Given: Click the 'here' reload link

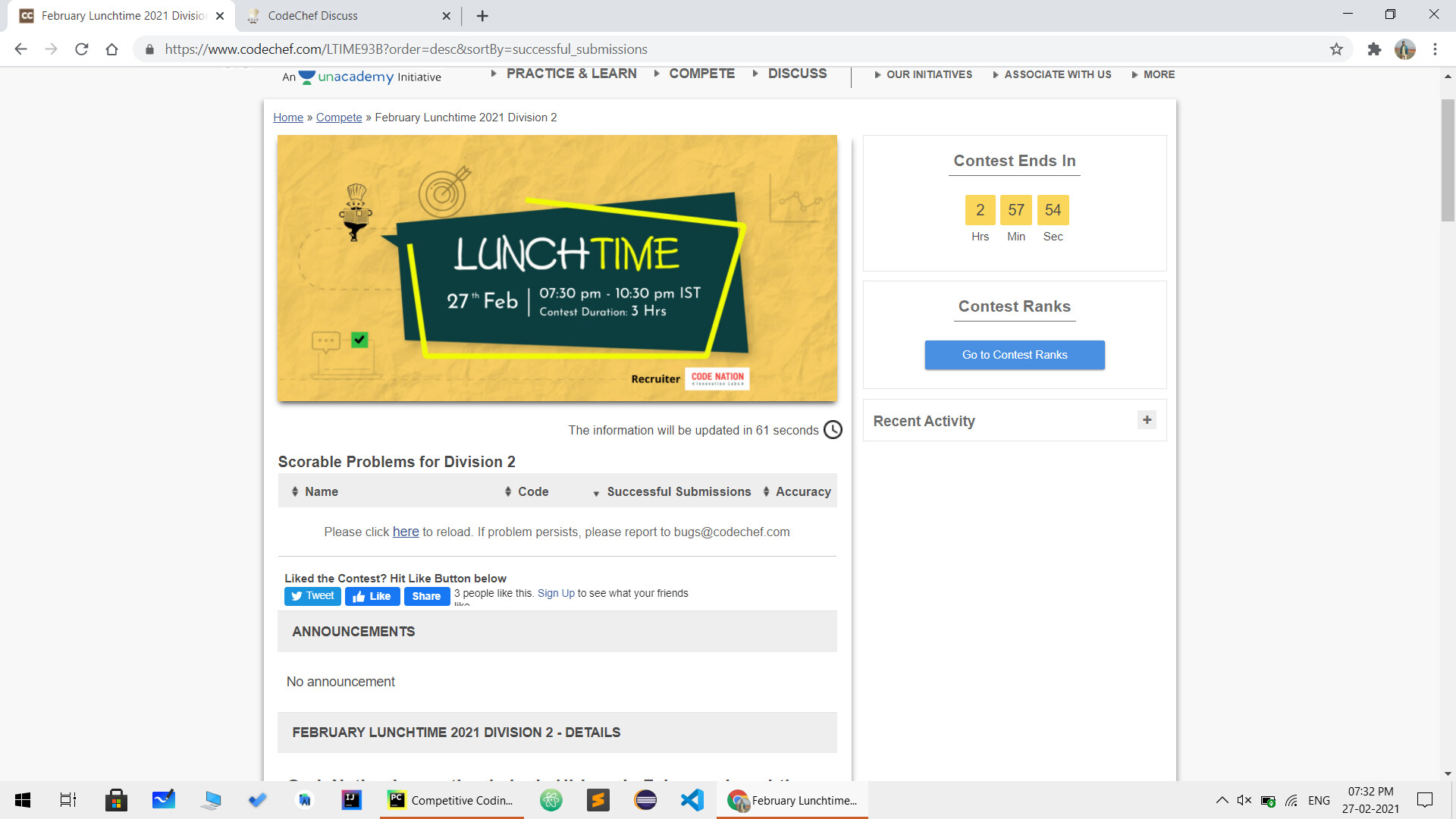Looking at the screenshot, I should tap(405, 532).
